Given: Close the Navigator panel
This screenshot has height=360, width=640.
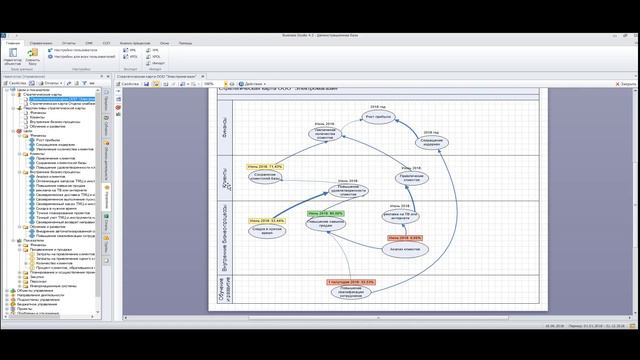Looking at the screenshot, I should coord(108,76).
